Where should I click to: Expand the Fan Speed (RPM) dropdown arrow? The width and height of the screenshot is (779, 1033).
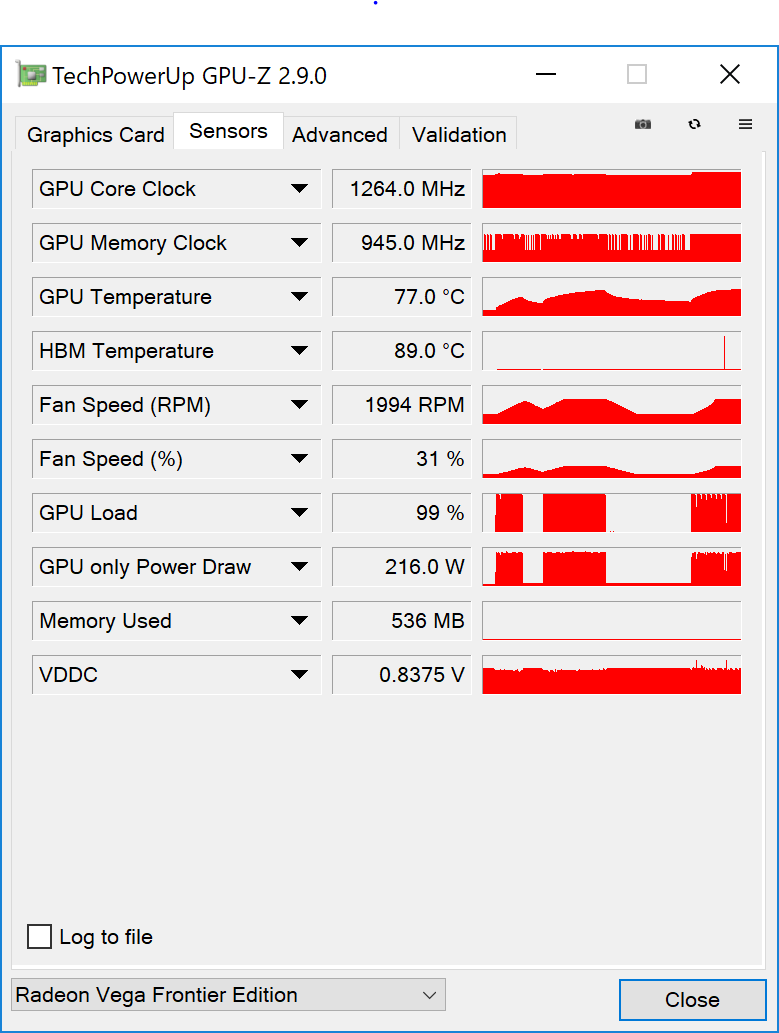(299, 405)
